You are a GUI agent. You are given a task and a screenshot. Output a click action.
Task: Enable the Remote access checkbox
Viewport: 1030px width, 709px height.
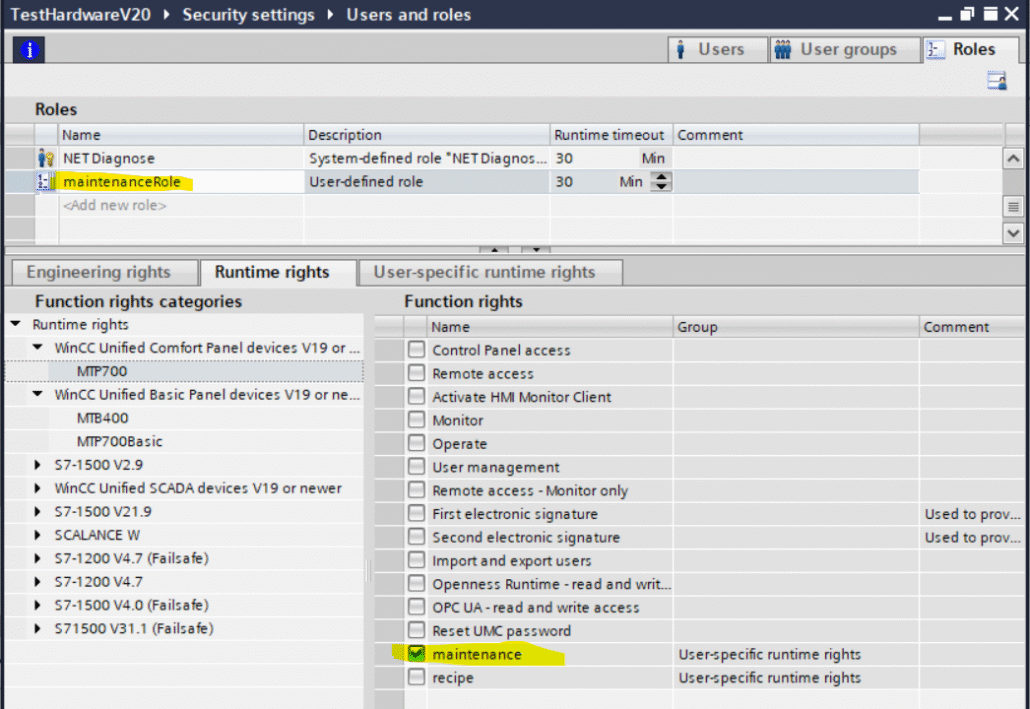(416, 374)
